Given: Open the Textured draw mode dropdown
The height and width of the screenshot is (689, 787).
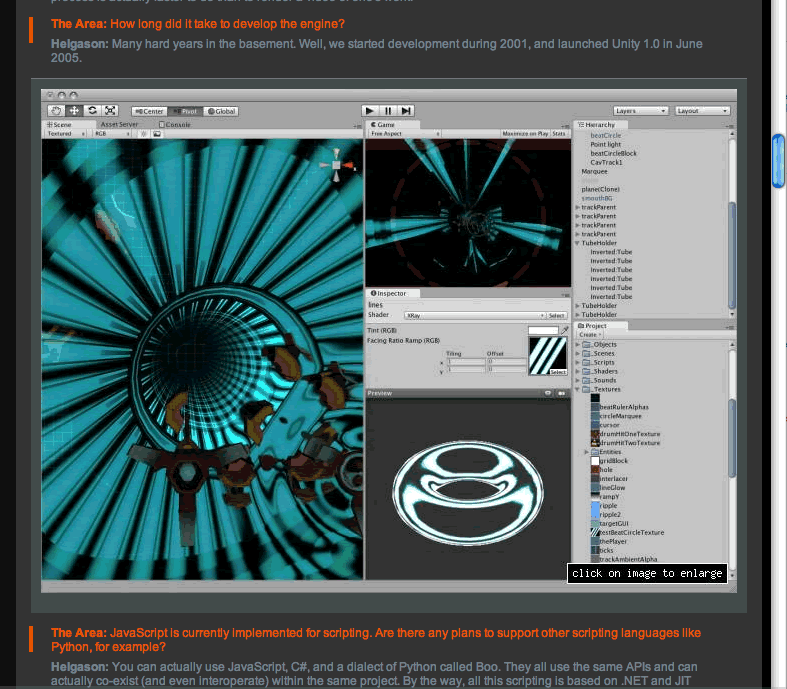Looking at the screenshot, I should [66, 134].
